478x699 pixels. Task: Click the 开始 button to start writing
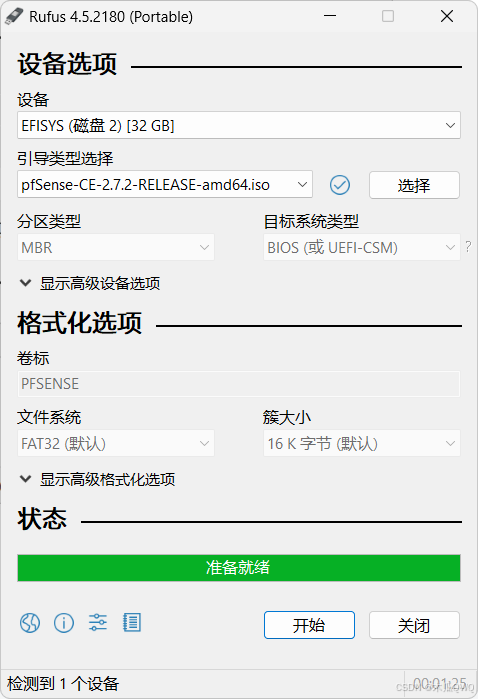tap(309, 625)
